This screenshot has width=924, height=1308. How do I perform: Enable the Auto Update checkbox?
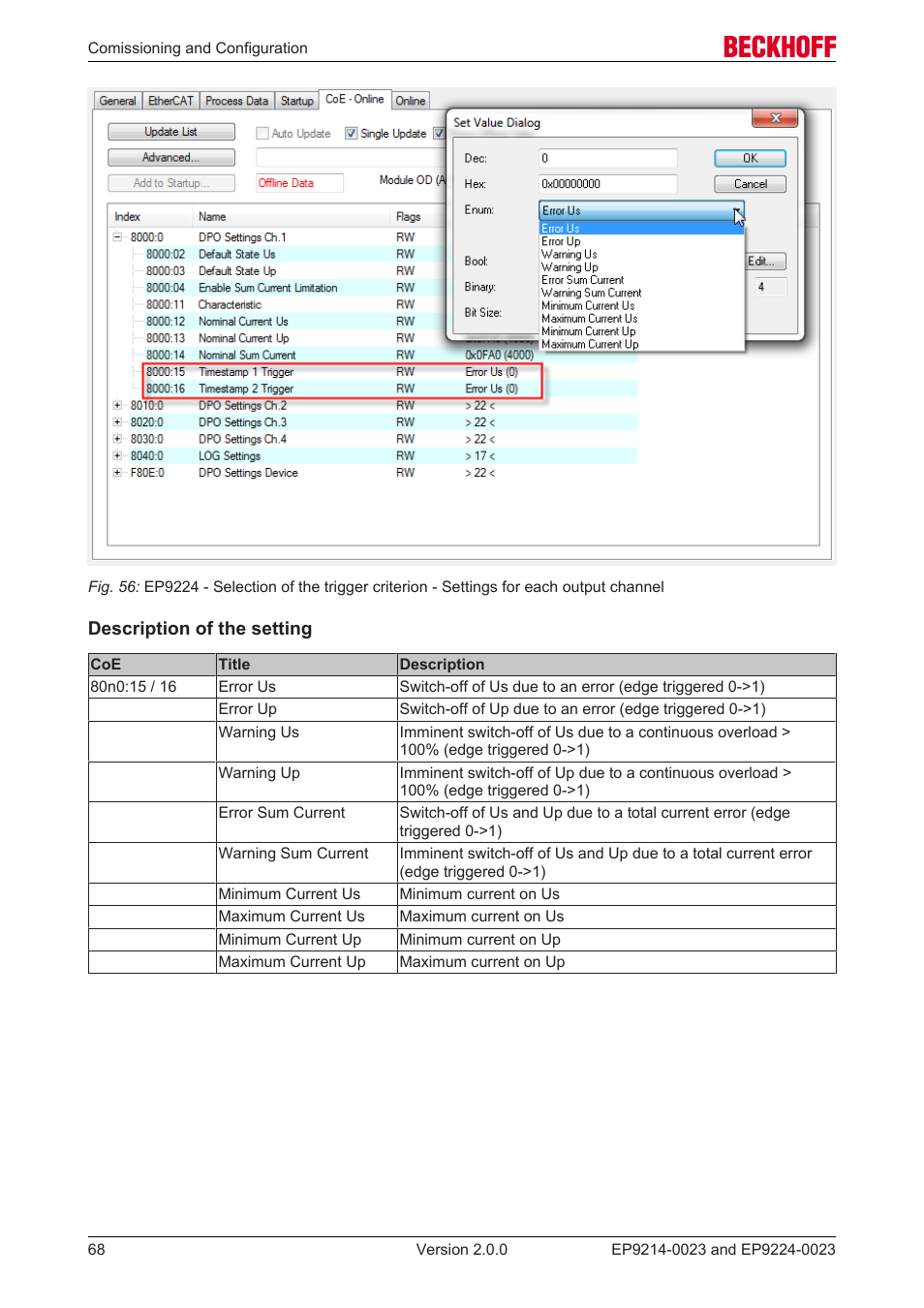coord(262,134)
